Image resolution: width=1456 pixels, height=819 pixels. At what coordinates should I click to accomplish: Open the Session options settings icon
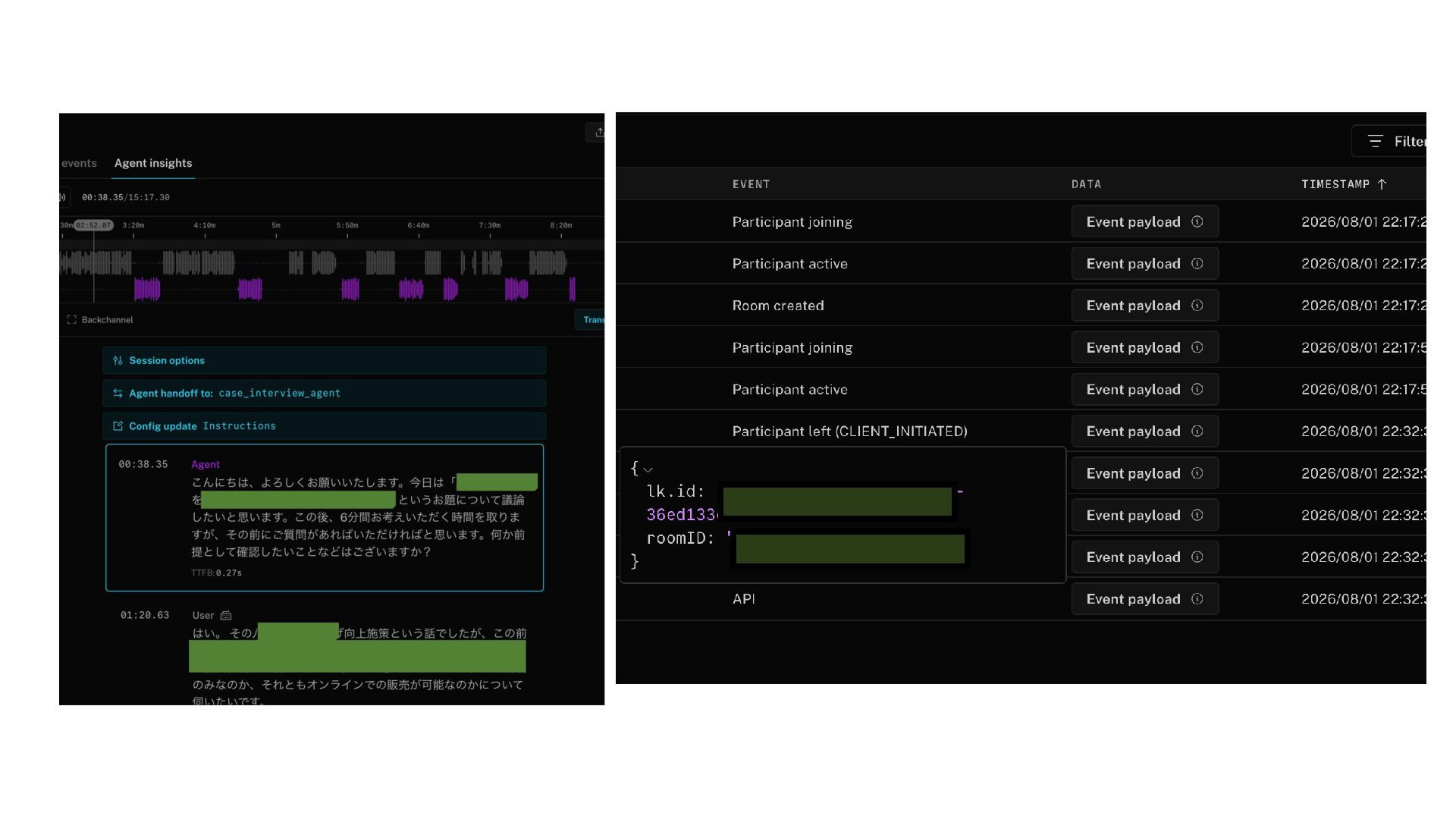[x=118, y=361]
